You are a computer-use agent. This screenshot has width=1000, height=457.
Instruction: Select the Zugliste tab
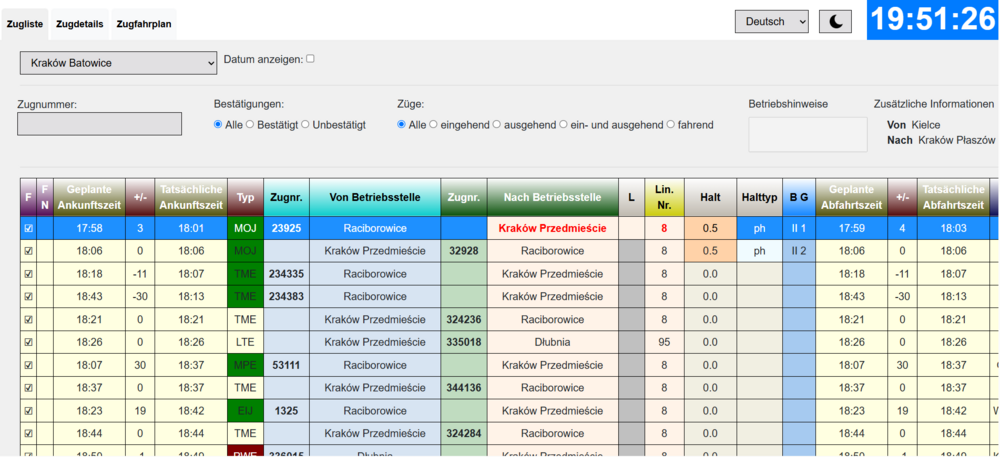(x=25, y=23)
